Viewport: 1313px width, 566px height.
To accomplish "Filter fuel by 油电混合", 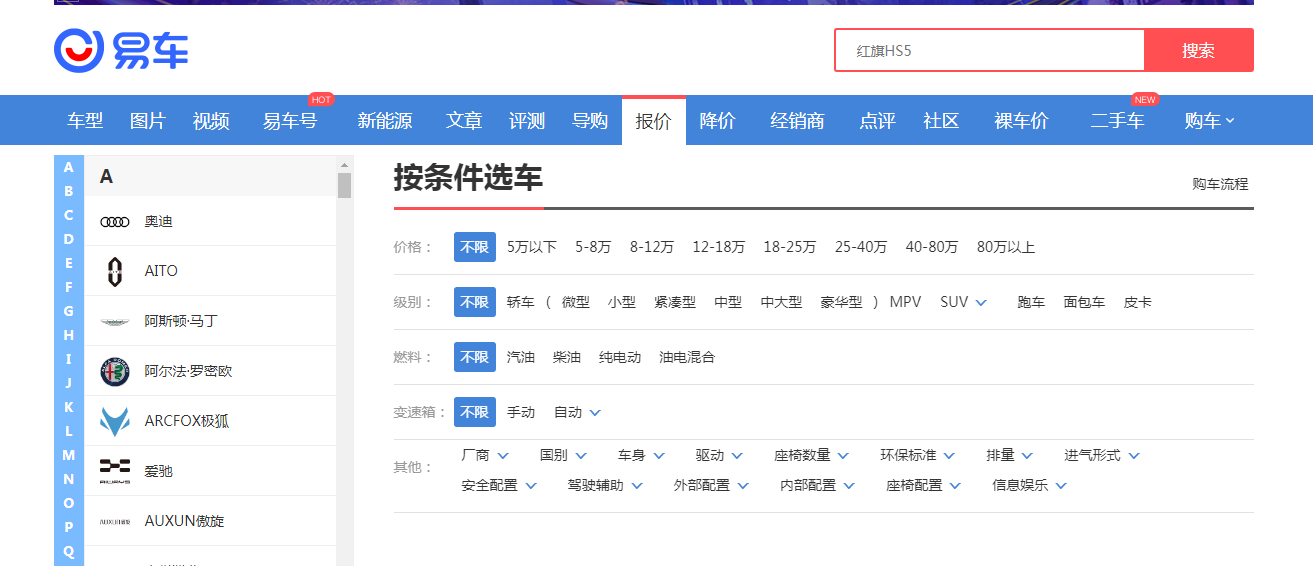I will [x=687, y=357].
